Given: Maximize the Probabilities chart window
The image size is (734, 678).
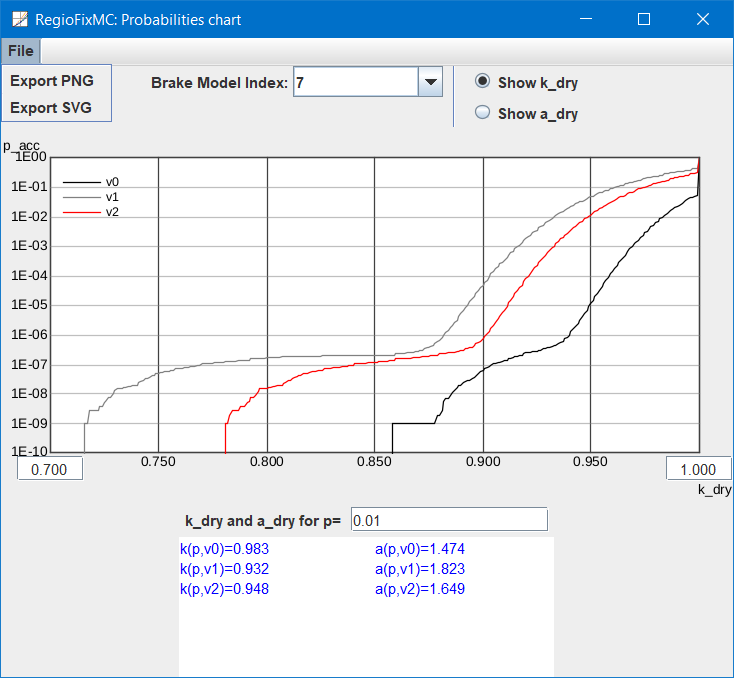Looking at the screenshot, I should tap(644, 19).
